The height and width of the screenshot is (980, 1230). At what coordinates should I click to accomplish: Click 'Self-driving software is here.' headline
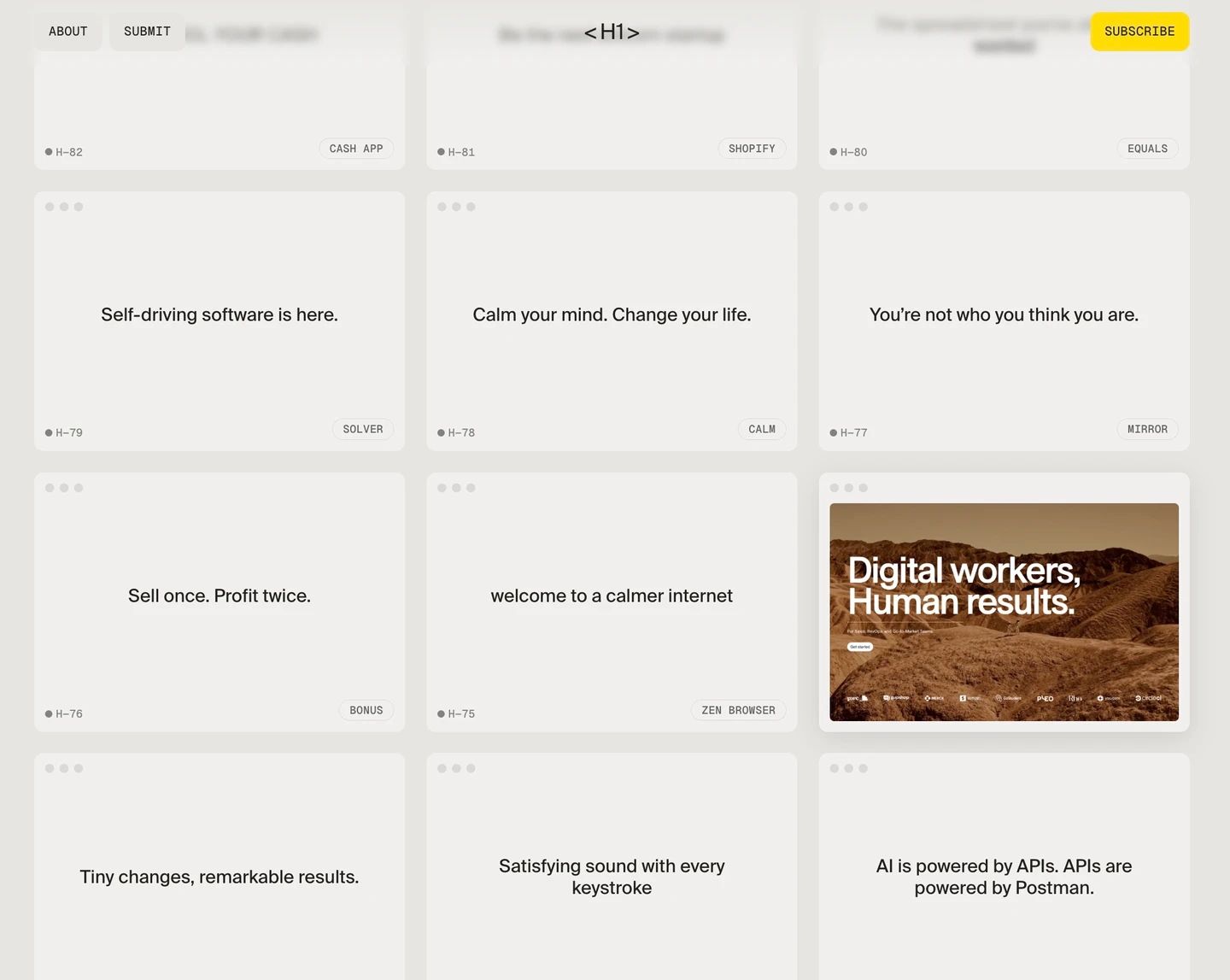220,315
